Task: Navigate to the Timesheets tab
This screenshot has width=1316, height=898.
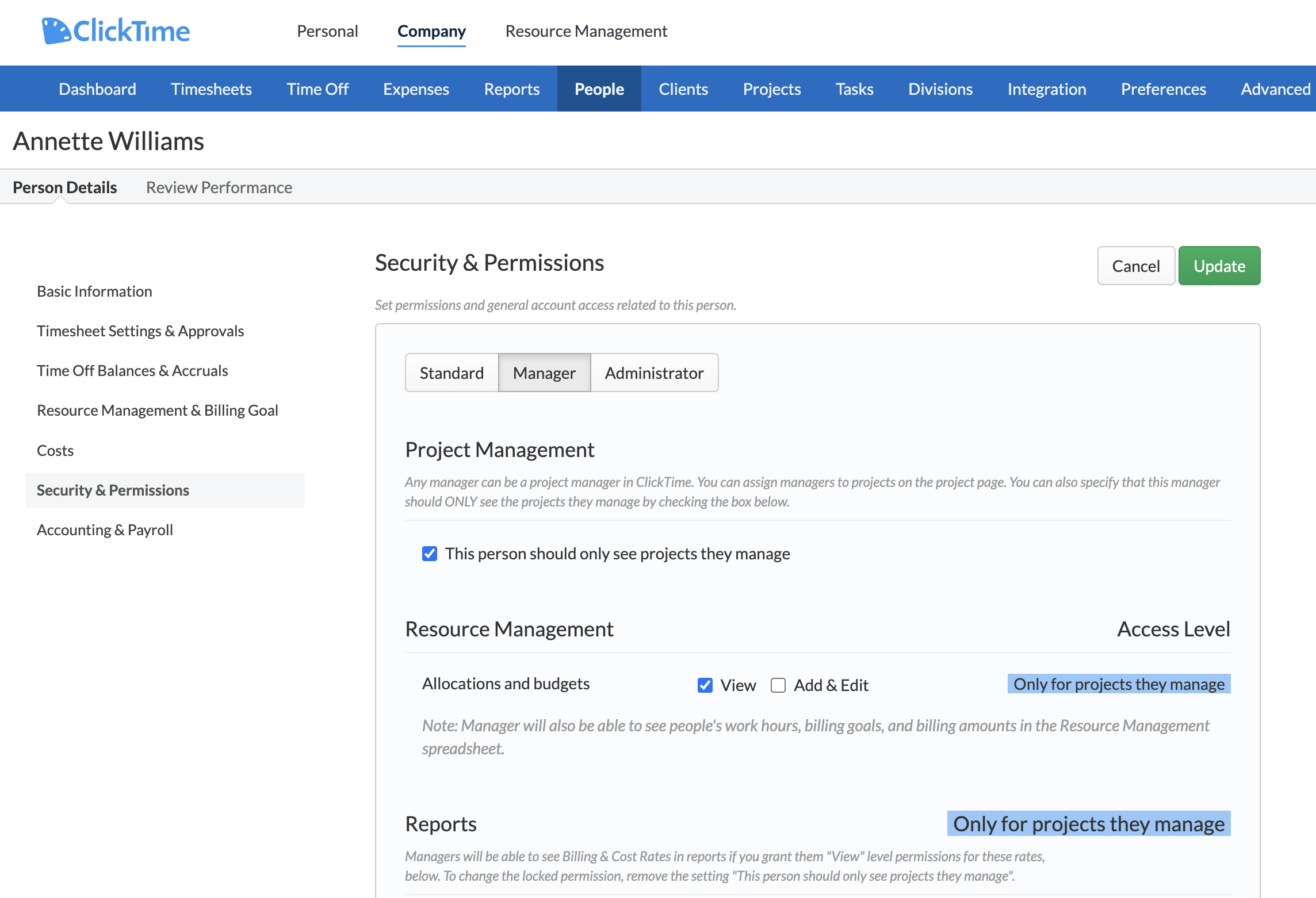Action: pos(211,89)
